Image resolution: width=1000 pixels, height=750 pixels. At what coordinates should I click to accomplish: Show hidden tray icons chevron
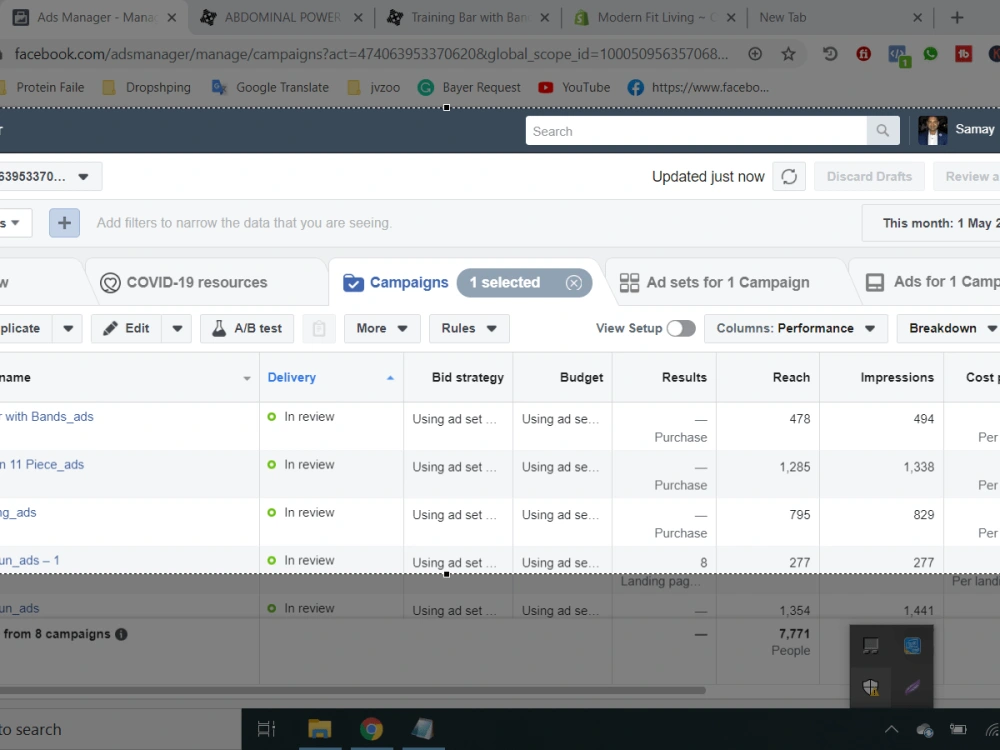point(891,729)
